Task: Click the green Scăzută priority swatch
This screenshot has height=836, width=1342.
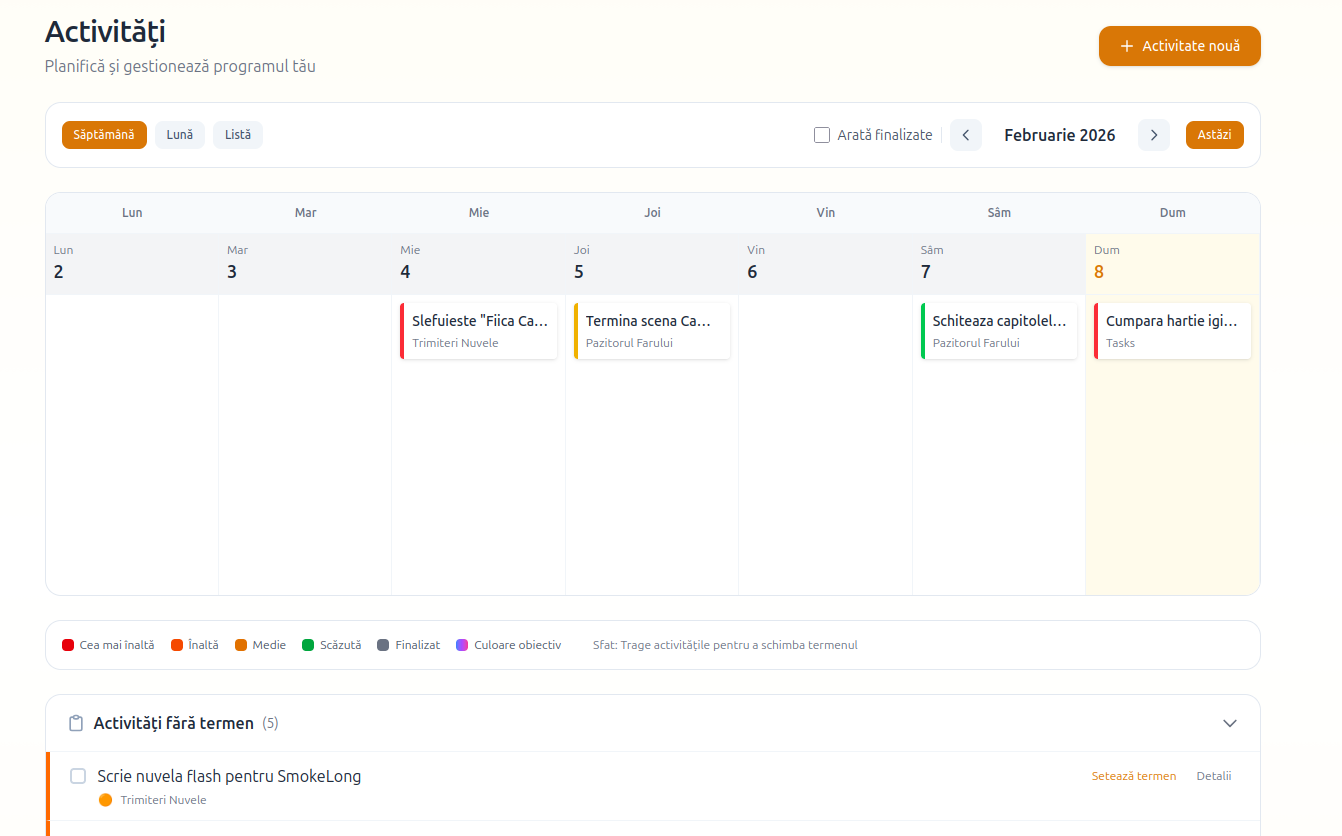Action: coord(308,645)
